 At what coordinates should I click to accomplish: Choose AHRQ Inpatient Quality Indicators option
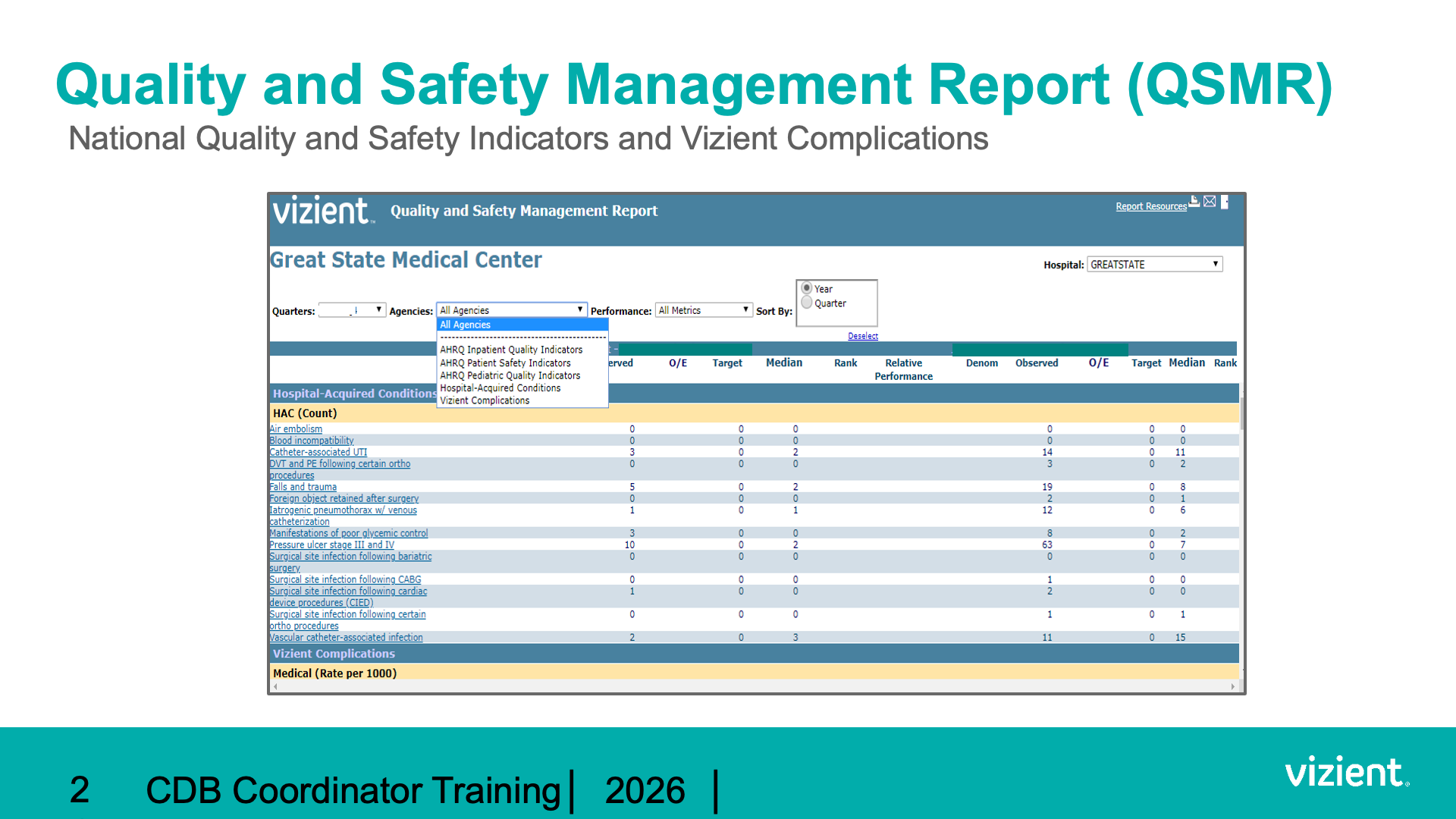[511, 350]
